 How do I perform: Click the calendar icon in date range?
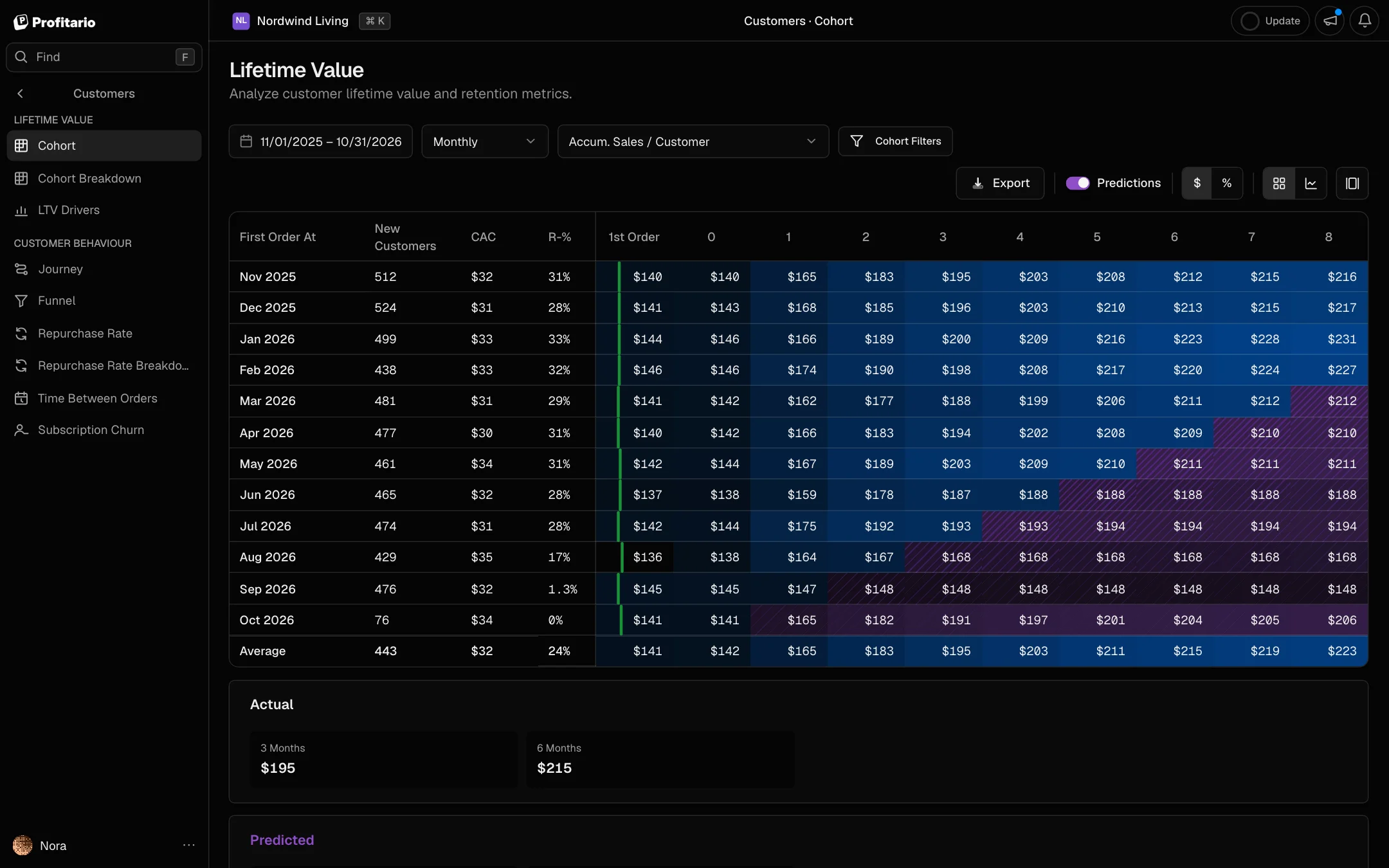coord(246,141)
